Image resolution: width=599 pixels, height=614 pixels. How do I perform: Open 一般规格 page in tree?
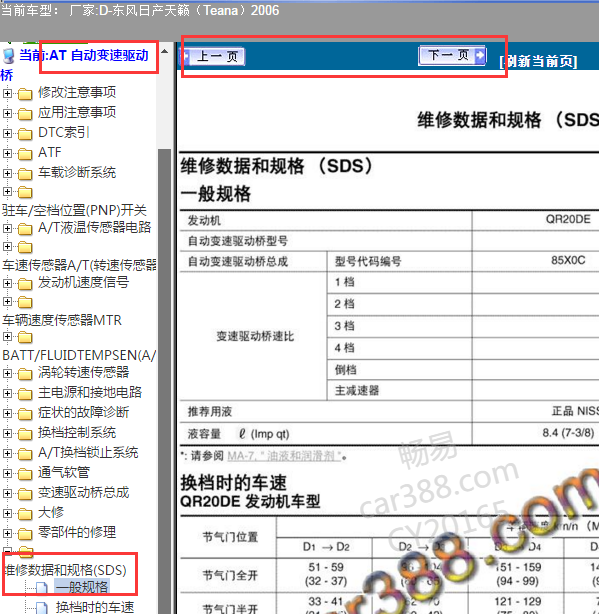point(82,587)
